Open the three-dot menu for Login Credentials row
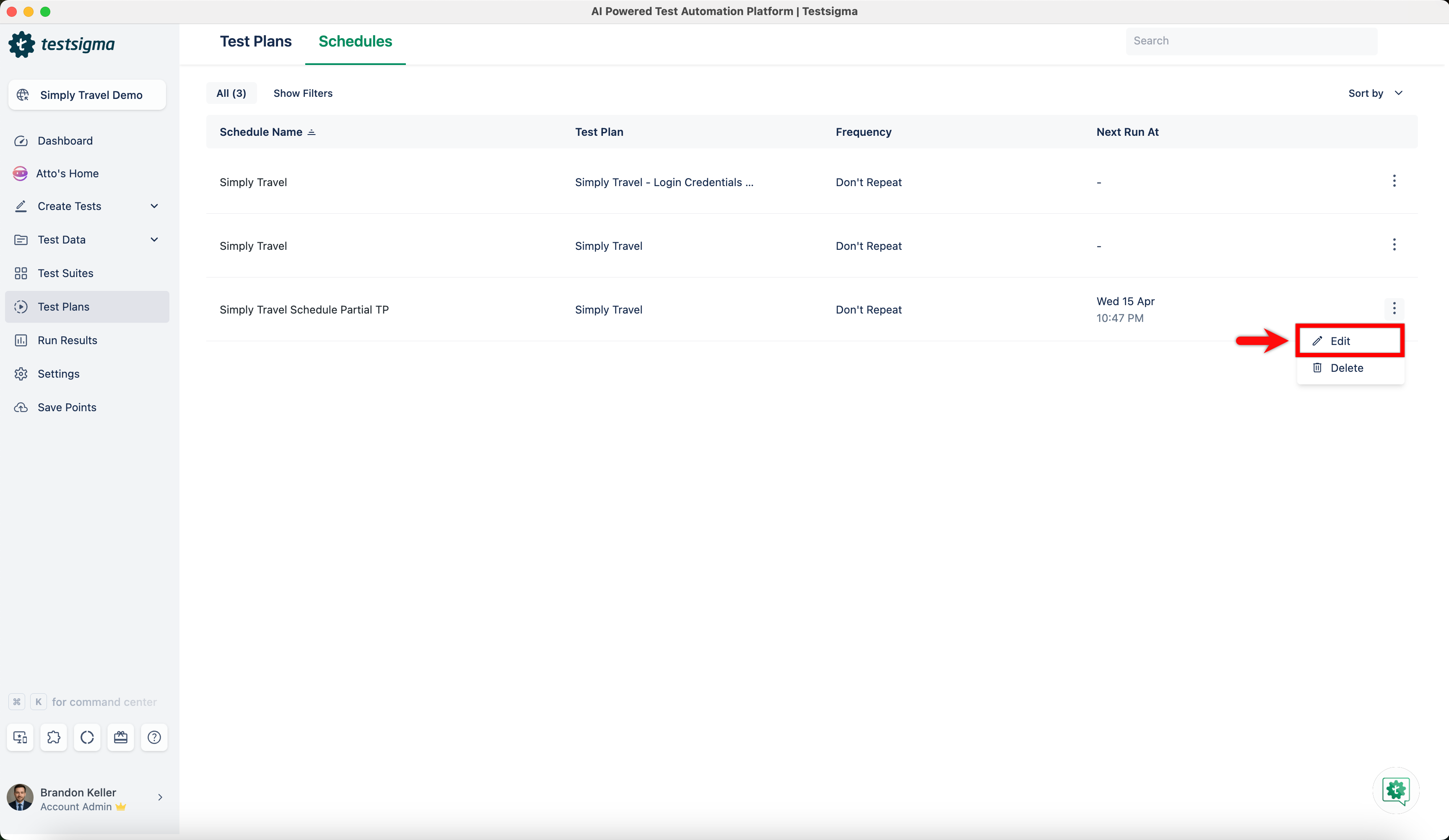Image resolution: width=1449 pixels, height=840 pixels. 1394,181
